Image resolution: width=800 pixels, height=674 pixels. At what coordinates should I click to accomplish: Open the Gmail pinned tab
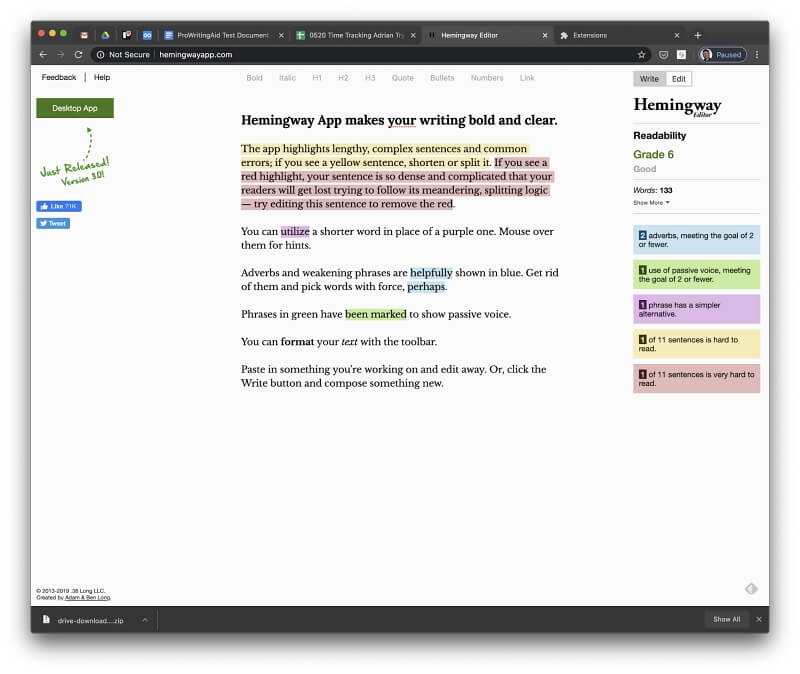pyautogui.click(x=84, y=35)
